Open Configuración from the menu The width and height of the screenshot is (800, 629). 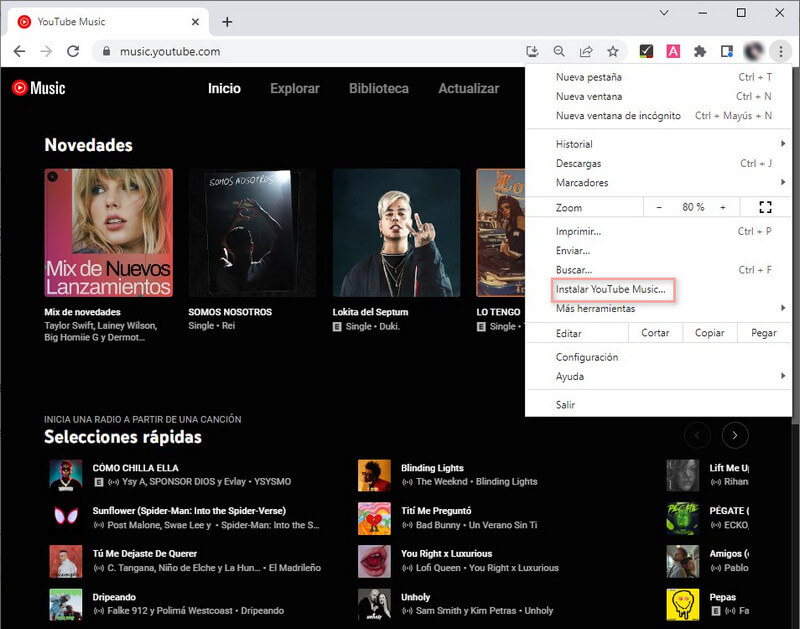click(658, 357)
